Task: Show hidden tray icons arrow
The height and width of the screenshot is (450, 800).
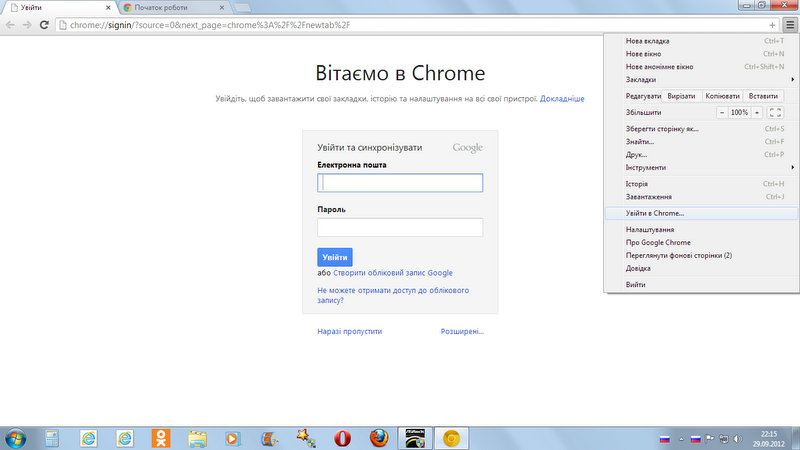Action: point(681,439)
